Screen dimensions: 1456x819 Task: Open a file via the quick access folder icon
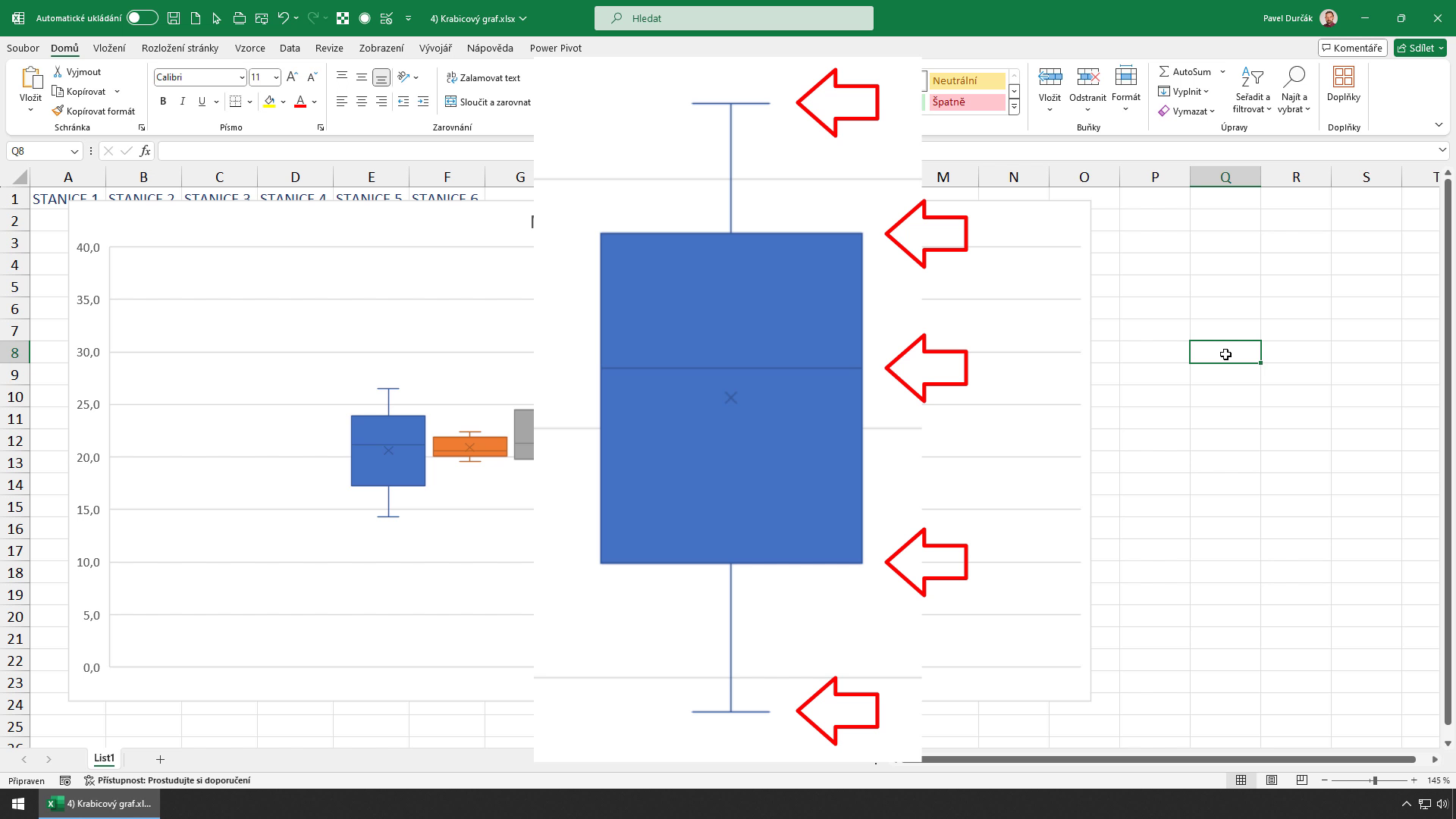pyautogui.click(x=240, y=18)
